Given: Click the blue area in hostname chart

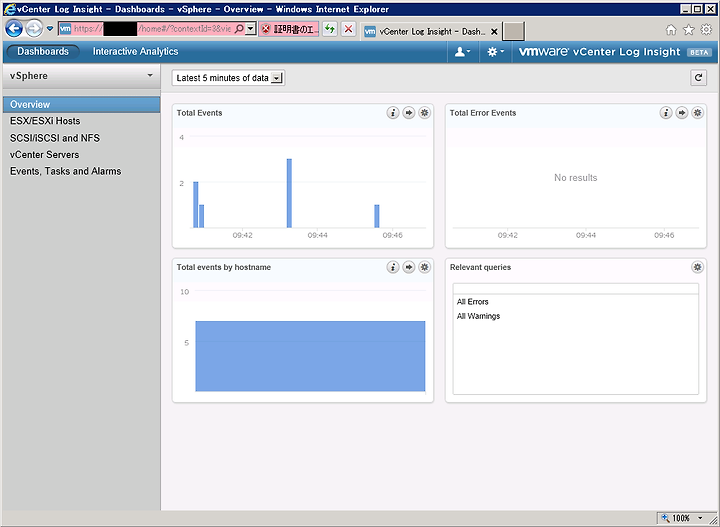Looking at the screenshot, I should click(x=310, y=356).
